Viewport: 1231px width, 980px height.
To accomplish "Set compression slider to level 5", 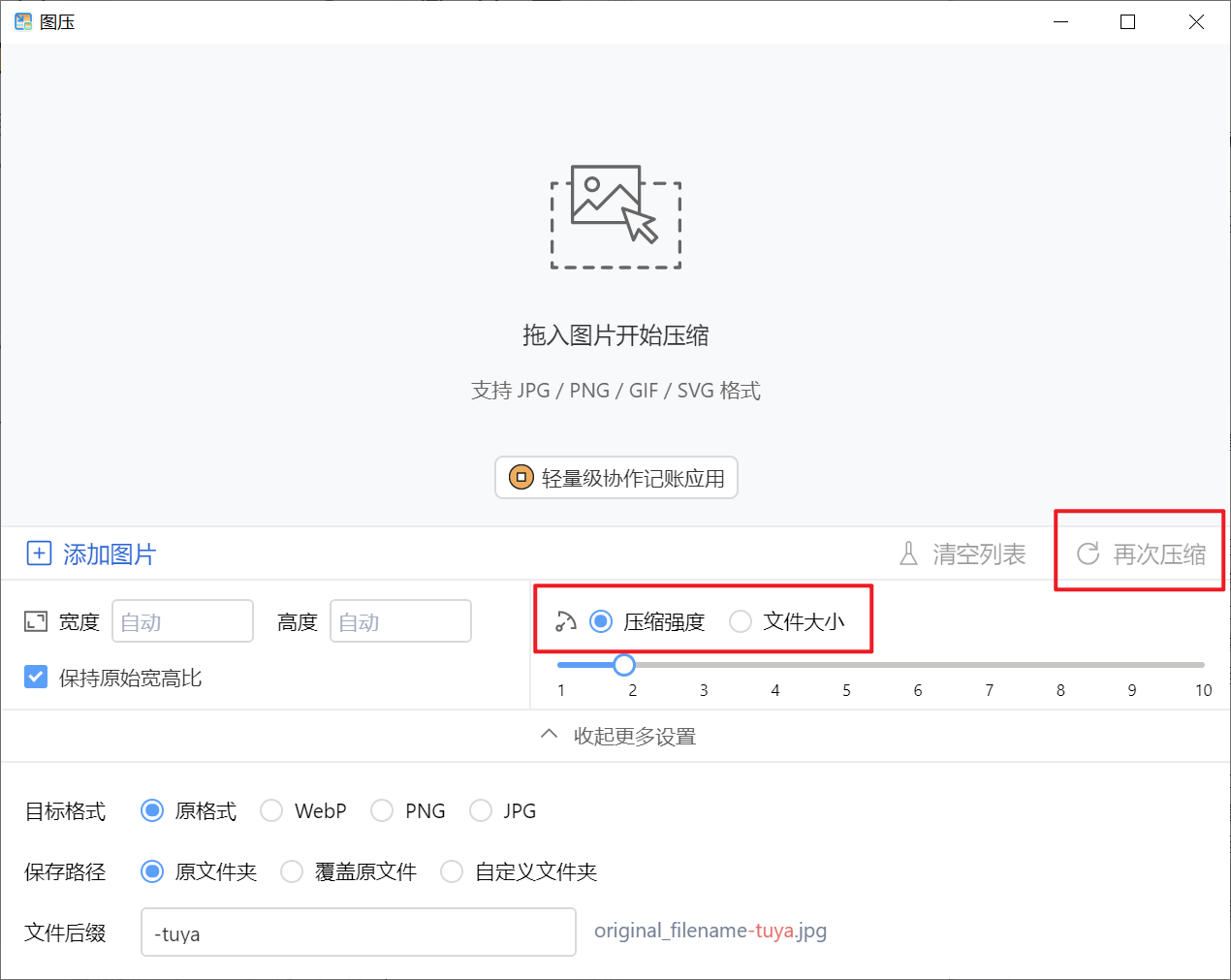I will (x=846, y=665).
